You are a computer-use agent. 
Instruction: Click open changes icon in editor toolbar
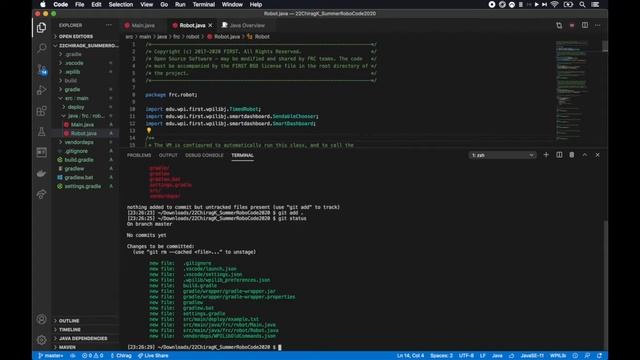(x=559, y=25)
